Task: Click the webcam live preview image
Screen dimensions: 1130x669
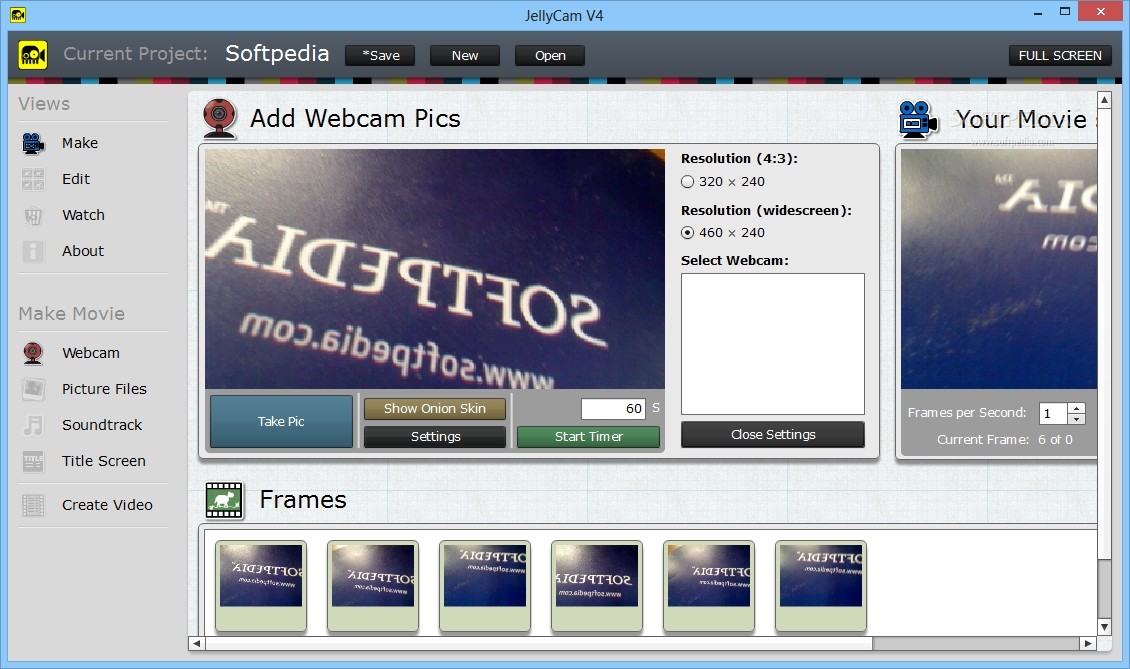Action: coord(435,269)
